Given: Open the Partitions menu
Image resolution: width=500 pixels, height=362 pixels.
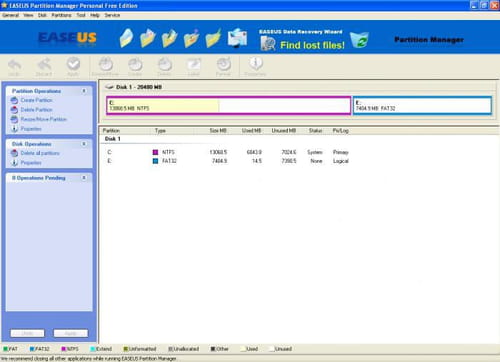Looking at the screenshot, I should (x=61, y=15).
